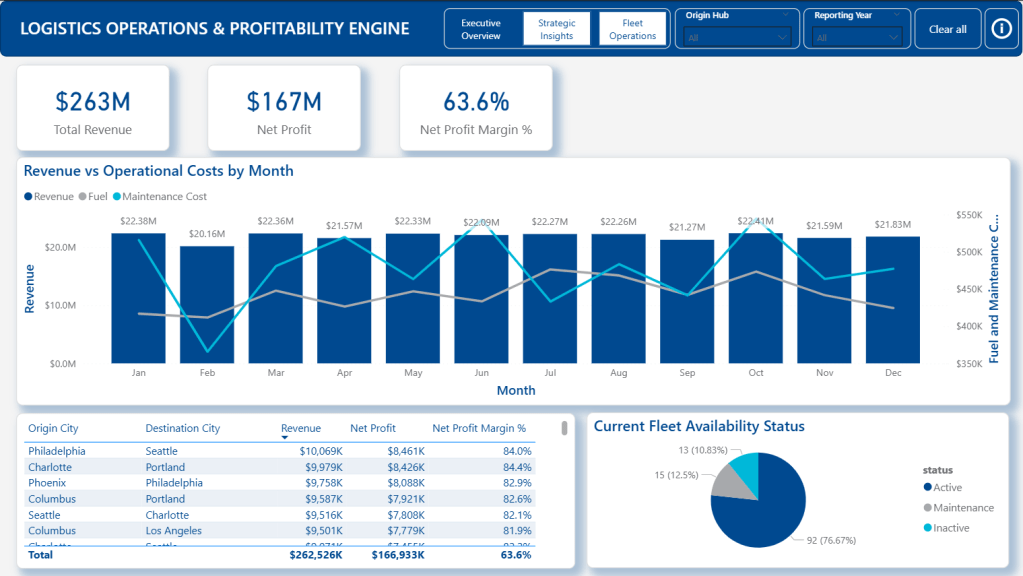Open the Origin Hub dropdown list
Viewport: 1023px width, 576px height.
pos(738,37)
